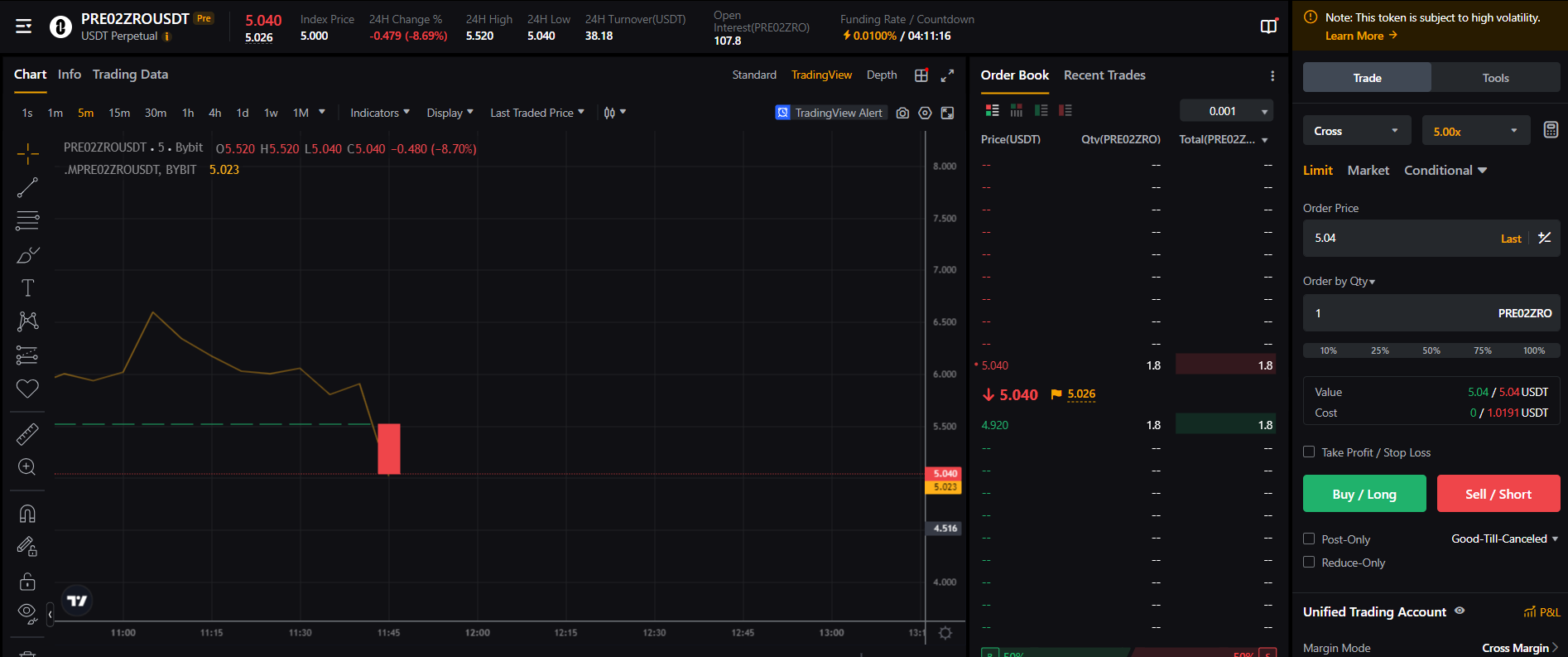Enable Take Profit / Stop Loss checkbox
Screen dimensions: 1568x657
1309,452
